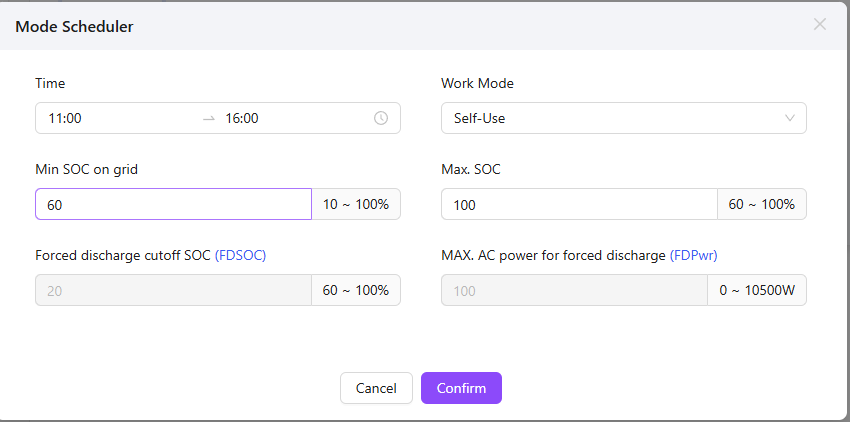Open the Self-Use work mode dropdown
Image resolution: width=850 pixels, height=422 pixels.
click(x=610, y=118)
